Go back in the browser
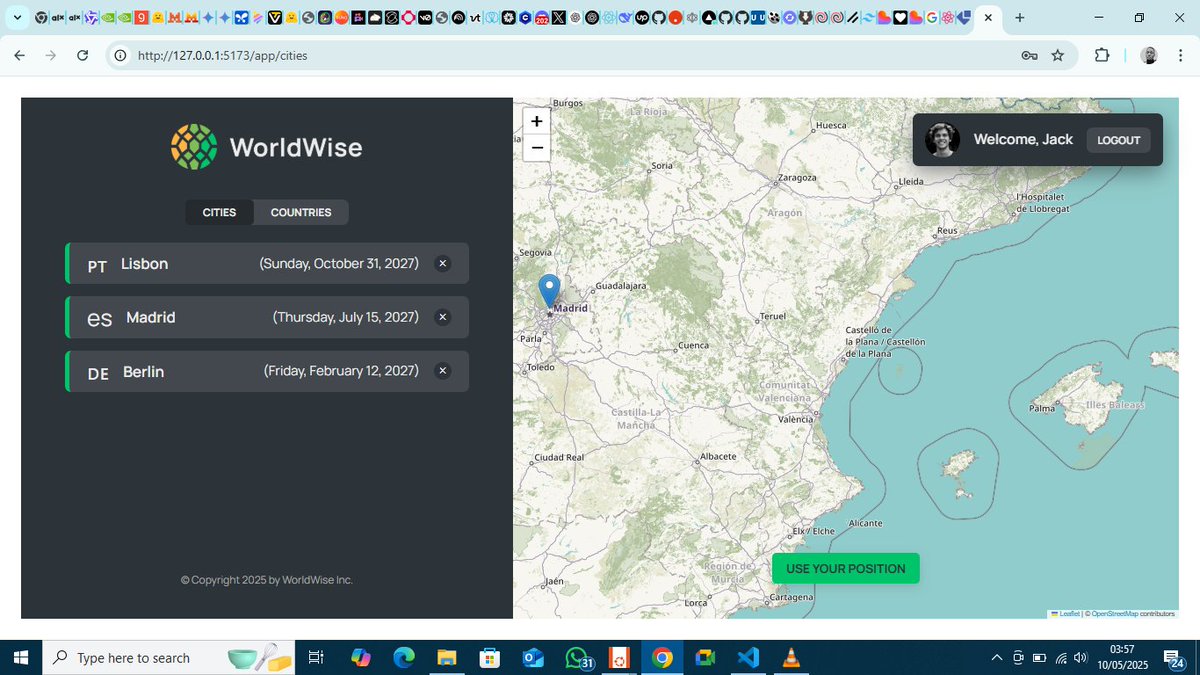 pyautogui.click(x=19, y=55)
